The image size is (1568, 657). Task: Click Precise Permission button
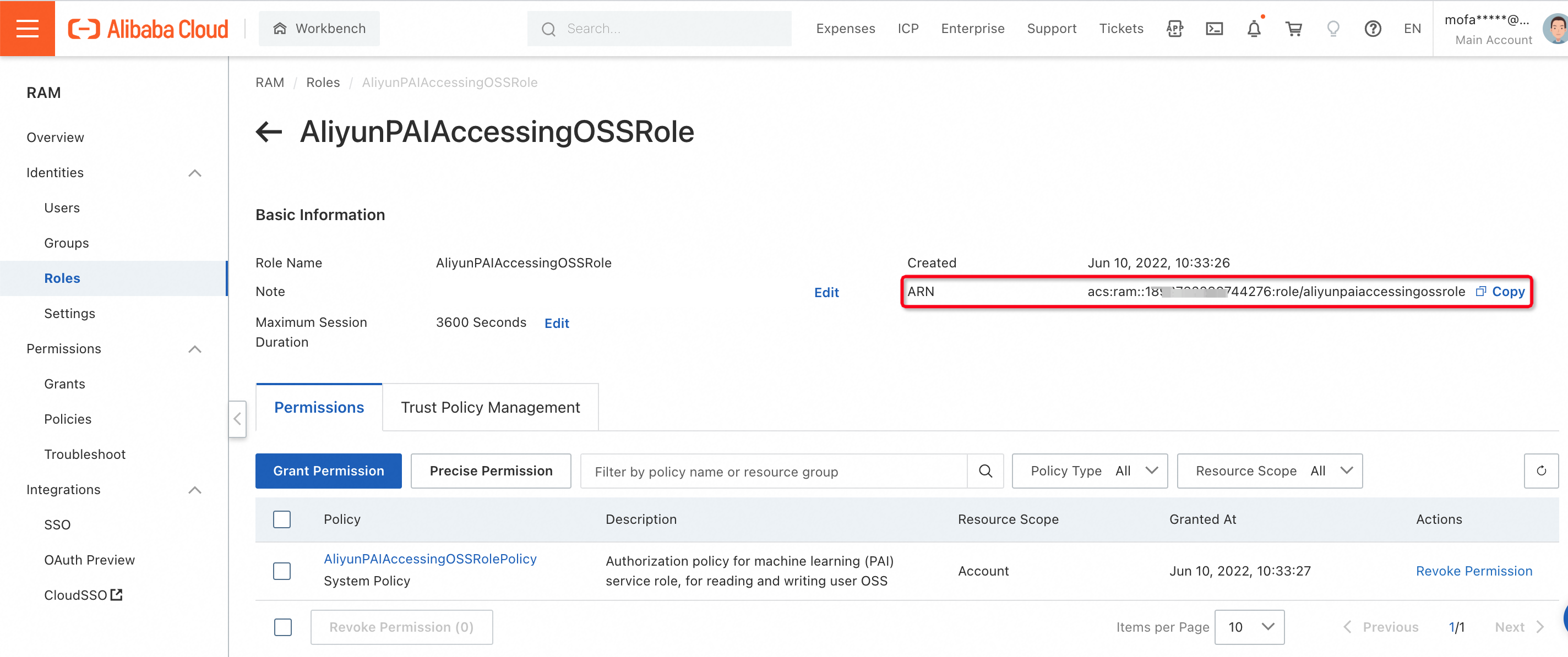[x=491, y=471]
